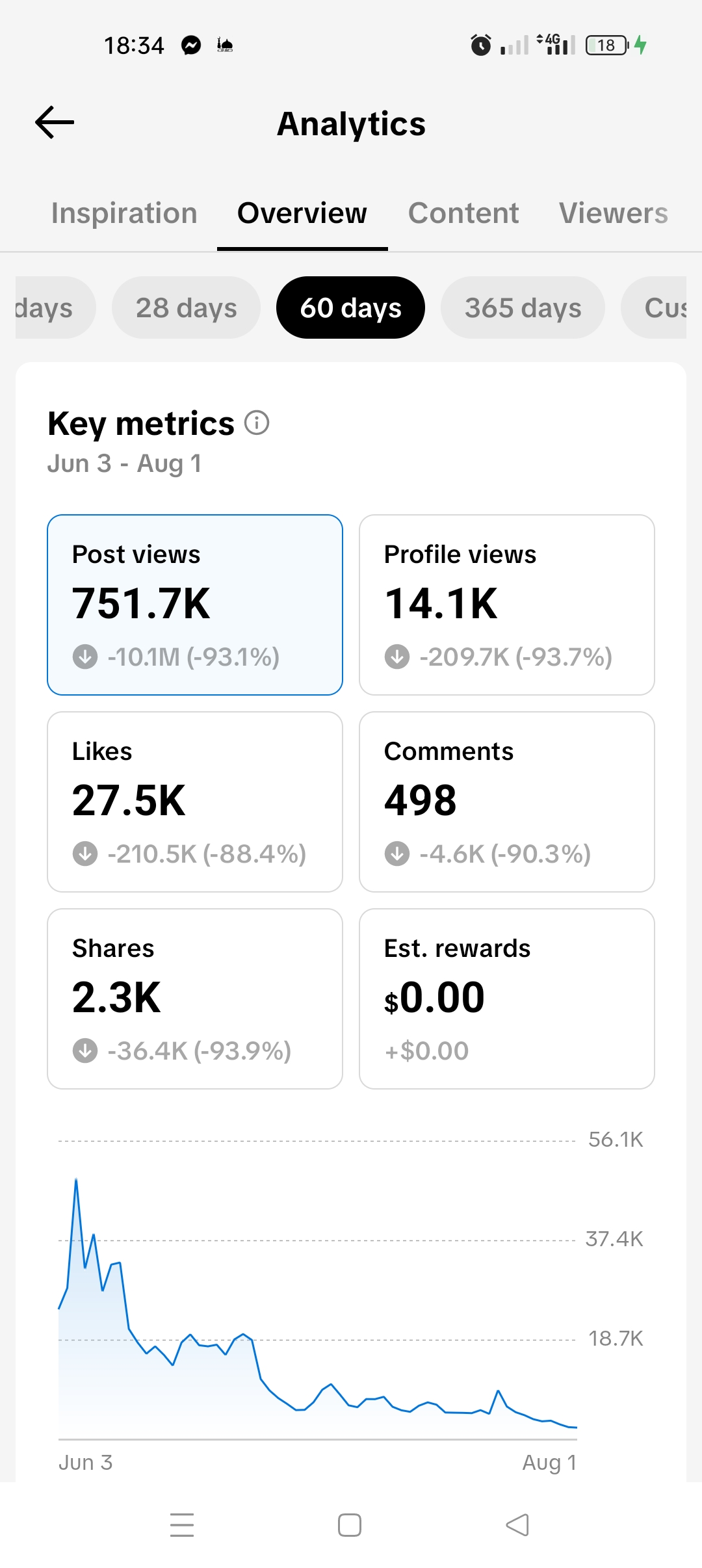702x1568 pixels.
Task: Select the 60 days range chip
Action: click(x=350, y=307)
